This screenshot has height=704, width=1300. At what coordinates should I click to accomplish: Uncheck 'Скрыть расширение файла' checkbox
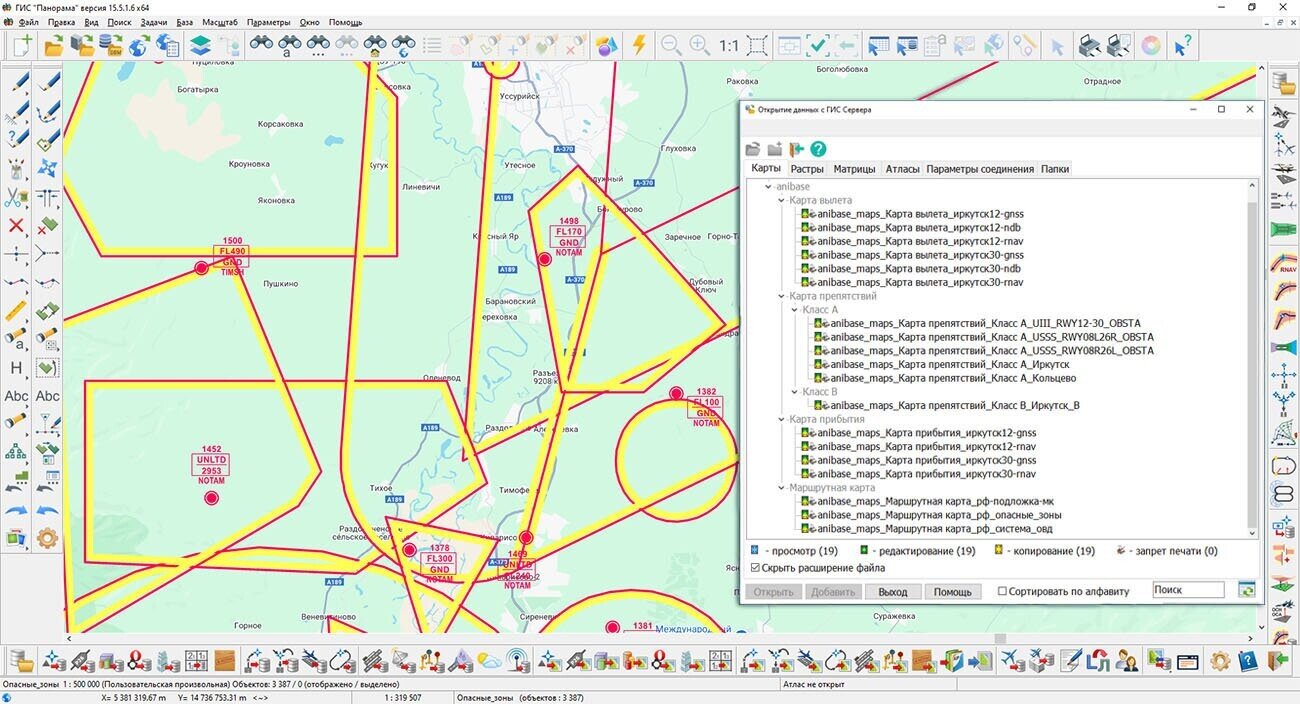[756, 568]
